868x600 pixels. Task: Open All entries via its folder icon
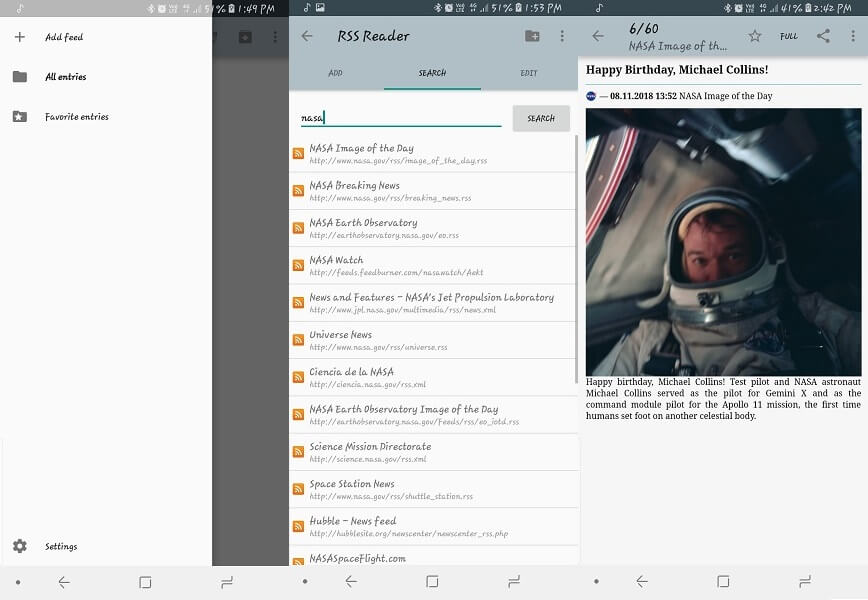19,76
